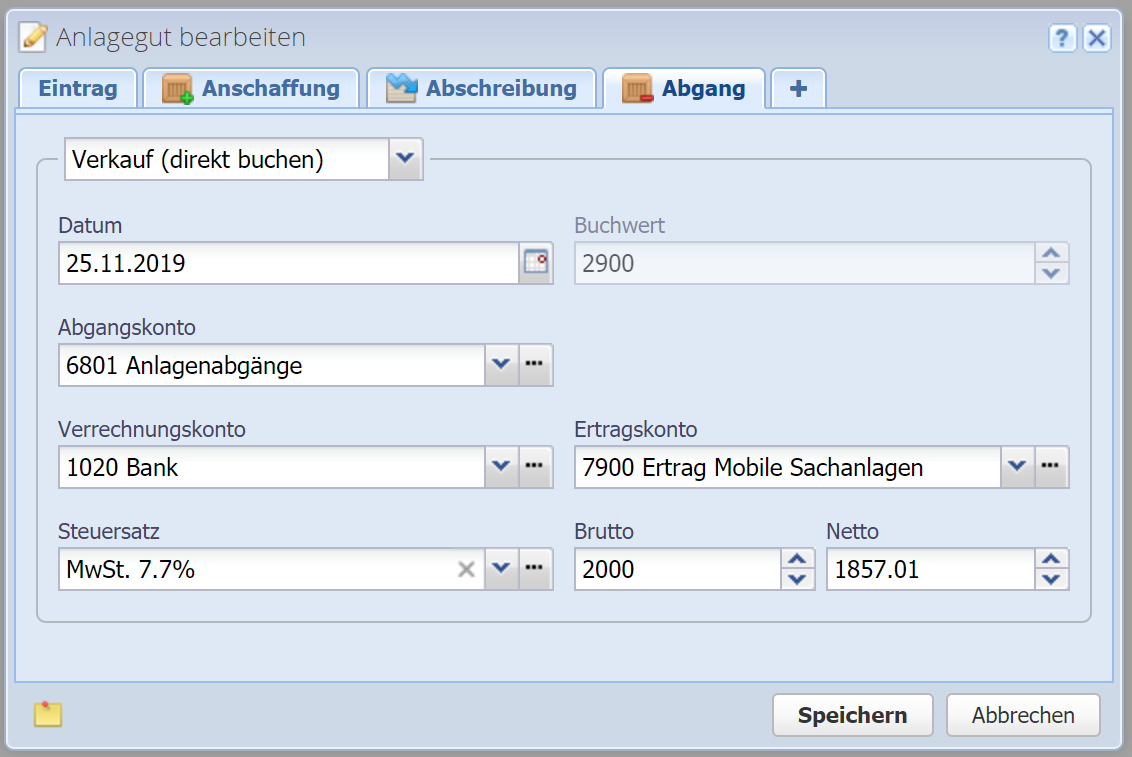The image size is (1132, 757).
Task: Open account browser for Ertragskonto
Action: tap(1052, 467)
